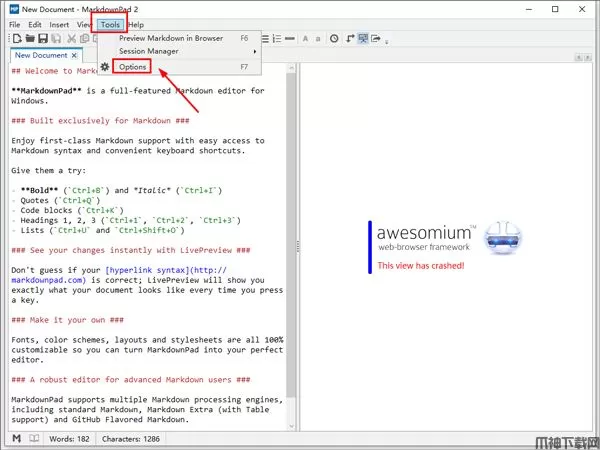Viewport: 600px width, 450px height.
Task: Insert timestamp using the clock icon
Action: tap(333, 38)
